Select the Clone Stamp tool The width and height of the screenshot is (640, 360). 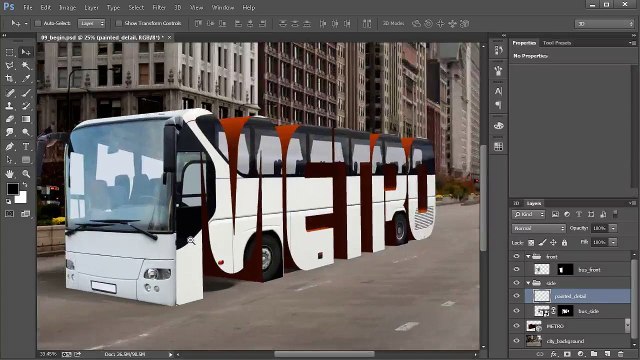pyautogui.click(x=9, y=106)
